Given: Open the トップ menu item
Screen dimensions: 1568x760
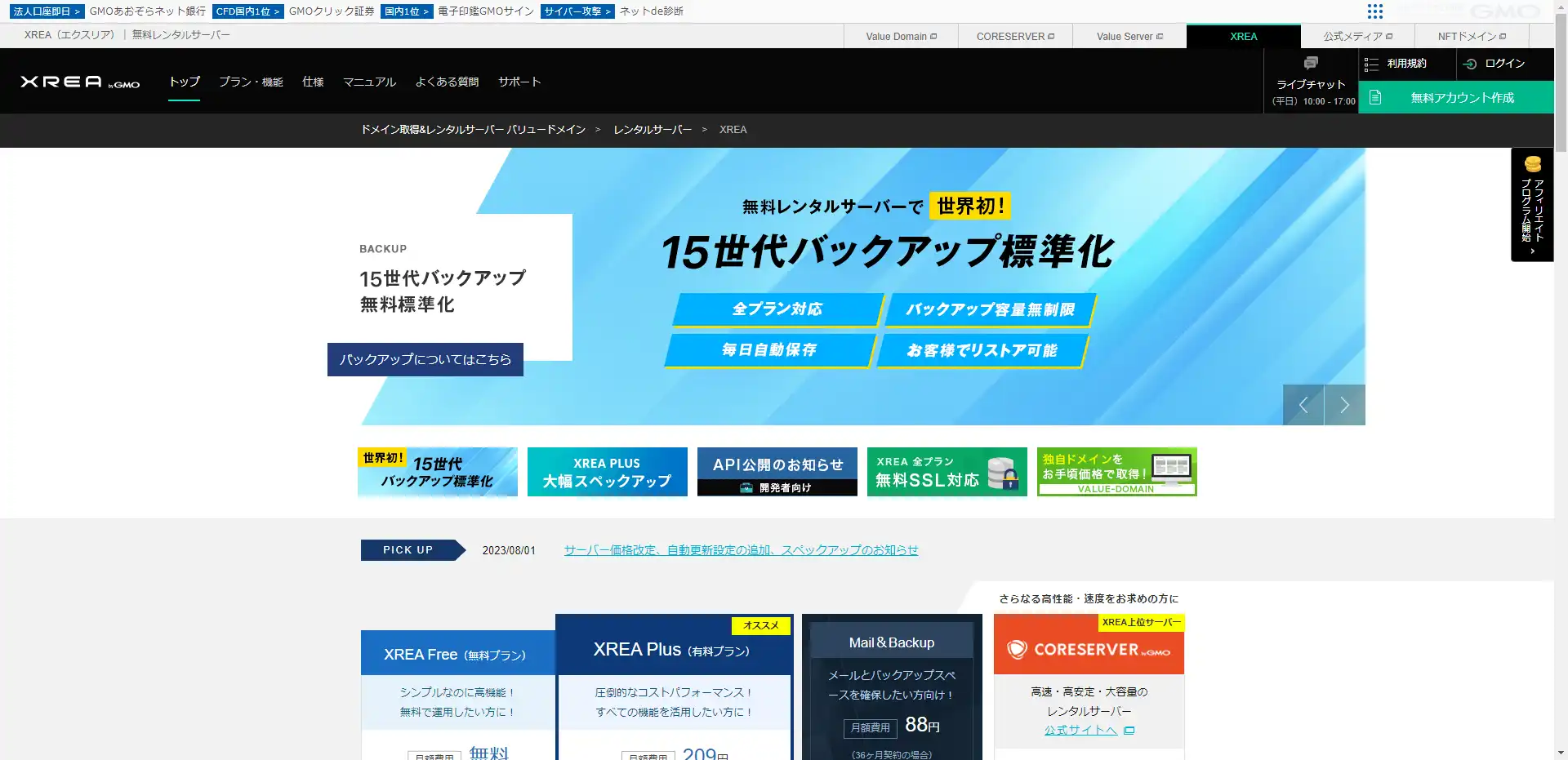Looking at the screenshot, I should coord(185,82).
